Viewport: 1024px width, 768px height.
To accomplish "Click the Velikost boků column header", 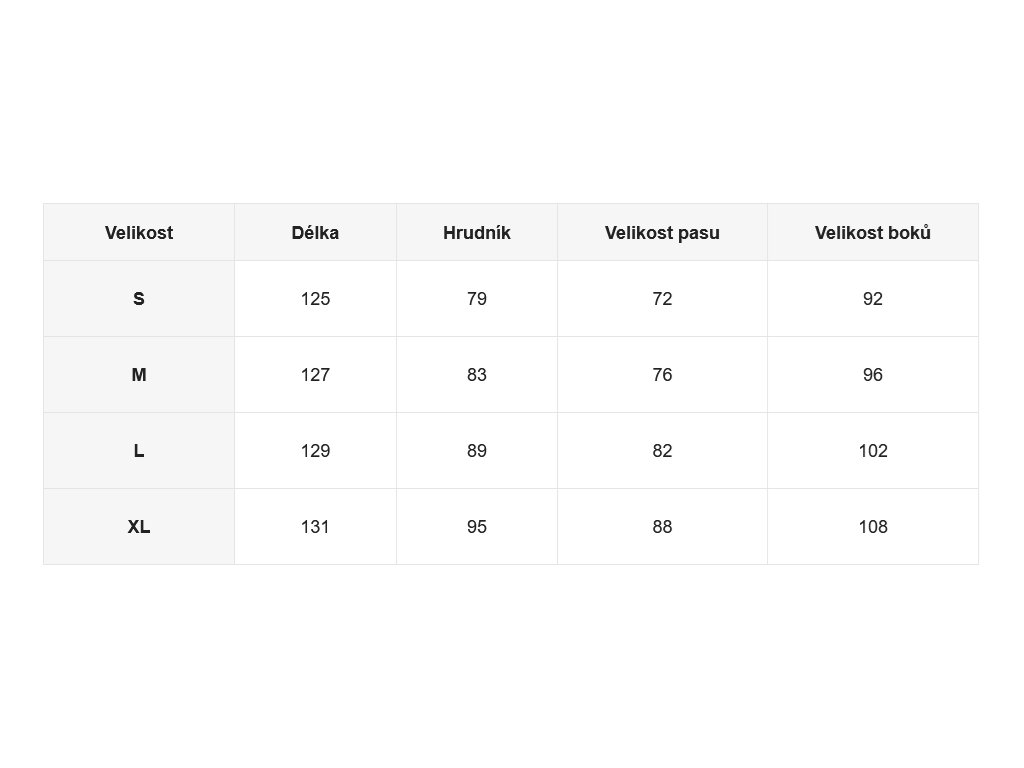I will coord(873,232).
